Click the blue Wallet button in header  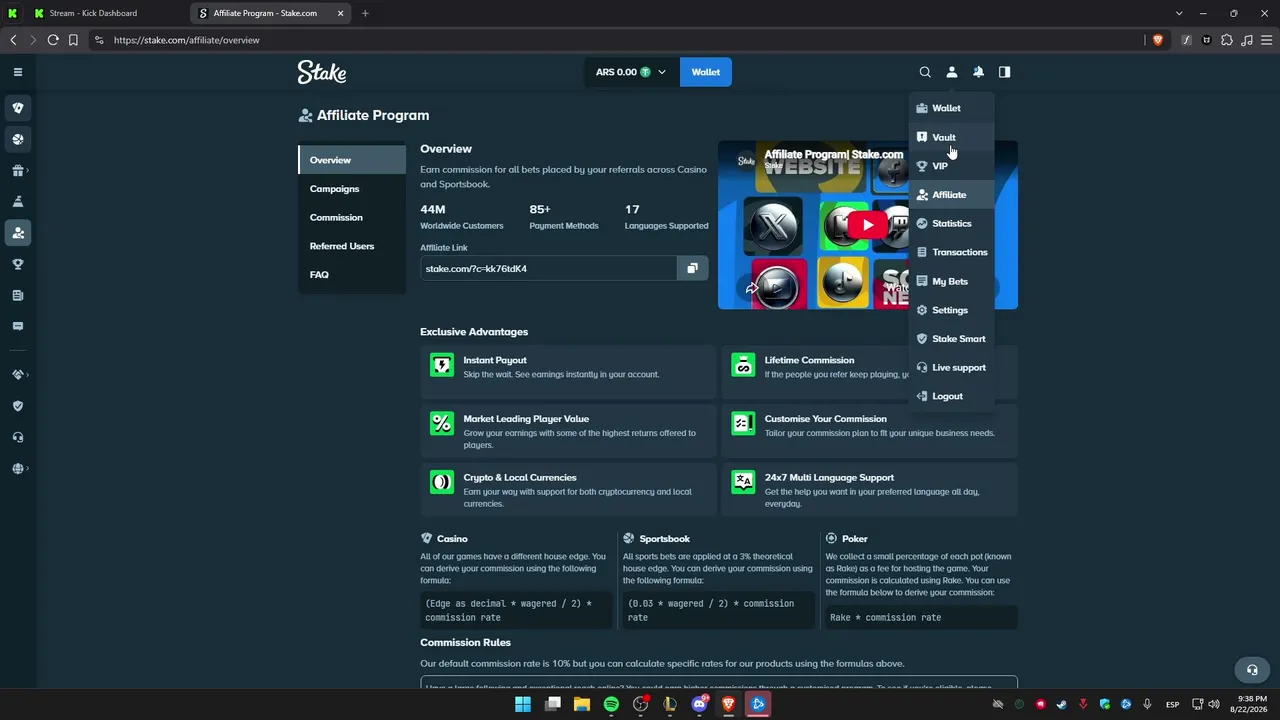pyautogui.click(x=706, y=72)
